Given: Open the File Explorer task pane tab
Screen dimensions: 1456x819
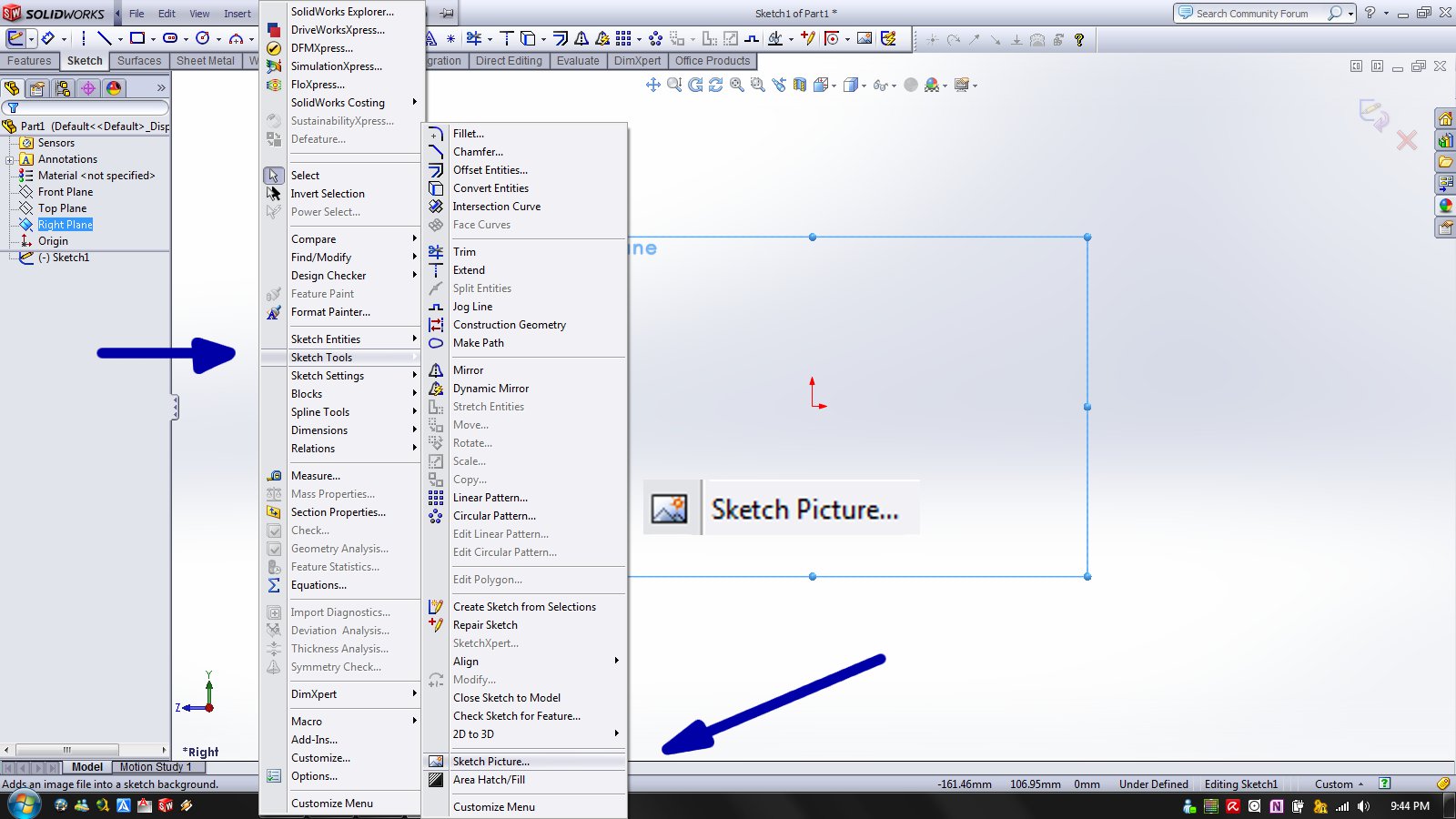Looking at the screenshot, I should pos(1445,163).
